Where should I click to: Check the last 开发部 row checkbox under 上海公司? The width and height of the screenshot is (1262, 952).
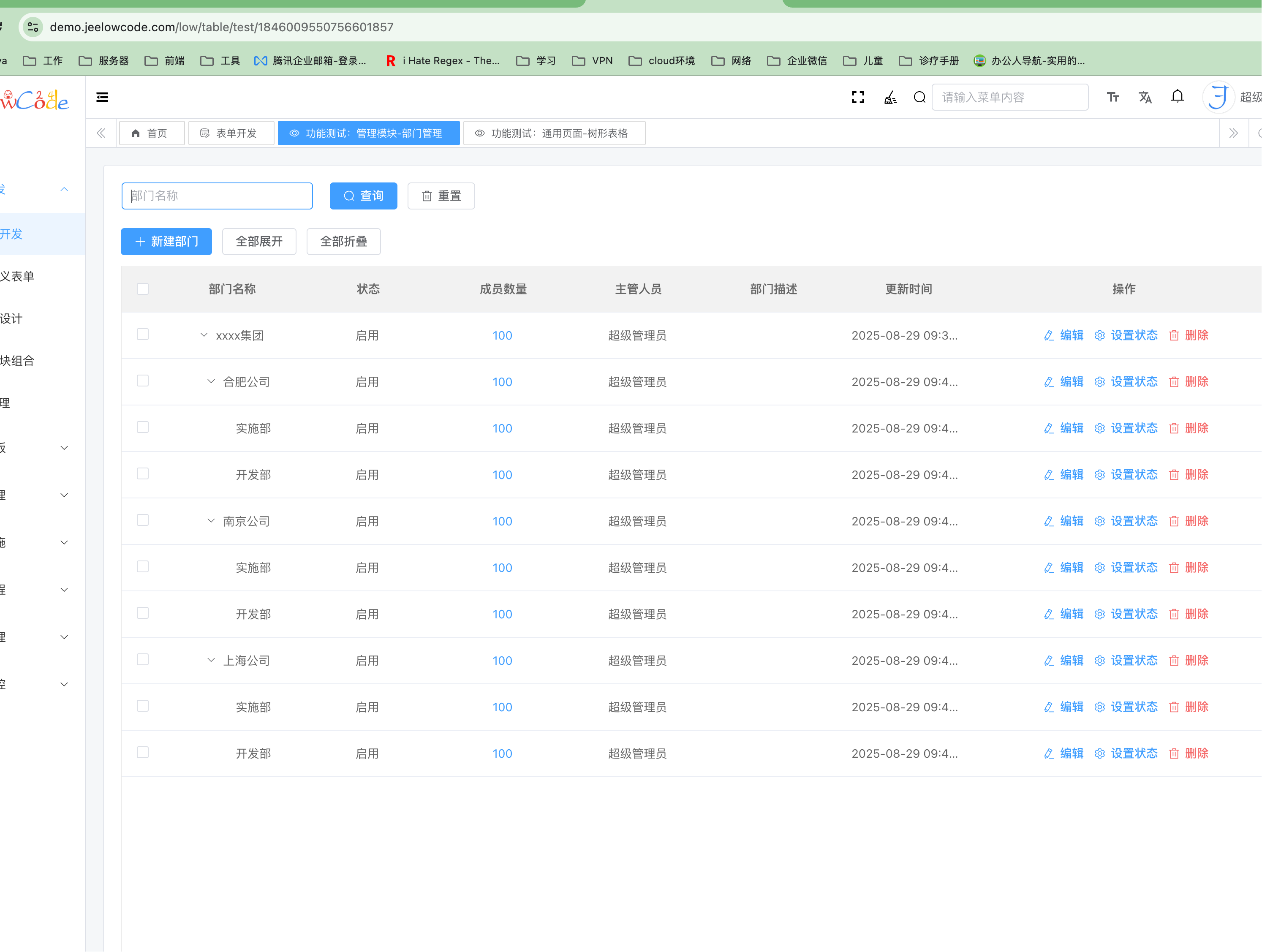(143, 752)
